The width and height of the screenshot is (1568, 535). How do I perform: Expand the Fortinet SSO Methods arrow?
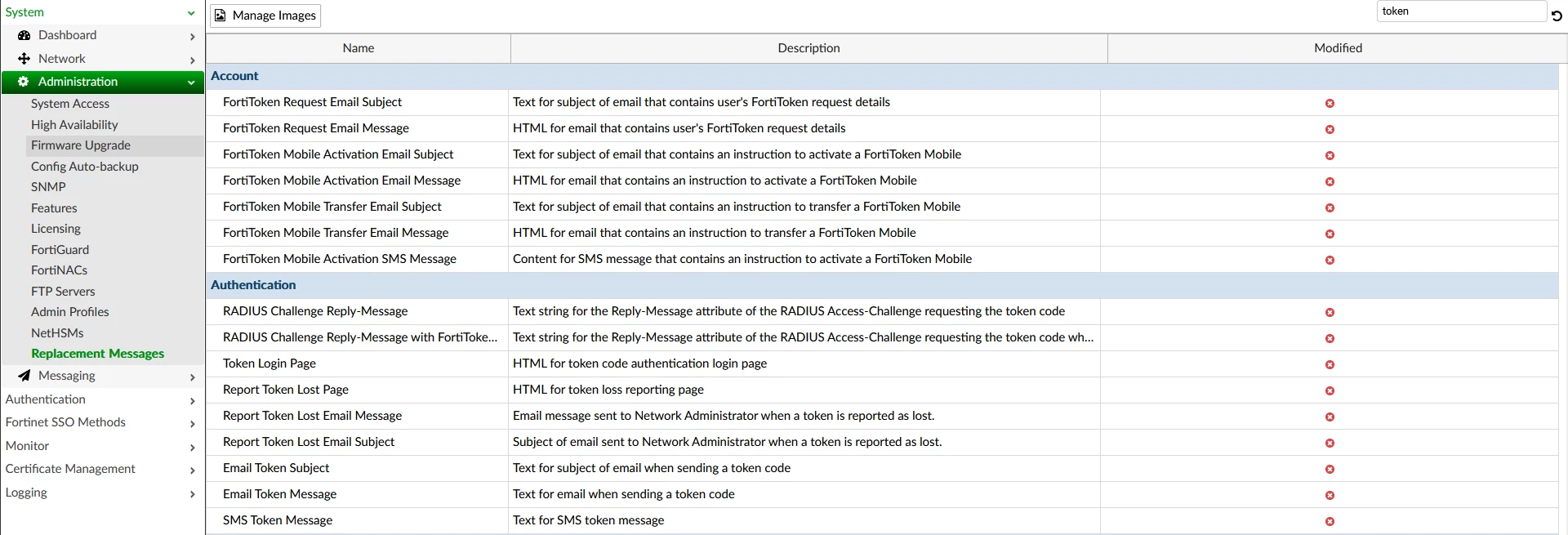tap(192, 424)
